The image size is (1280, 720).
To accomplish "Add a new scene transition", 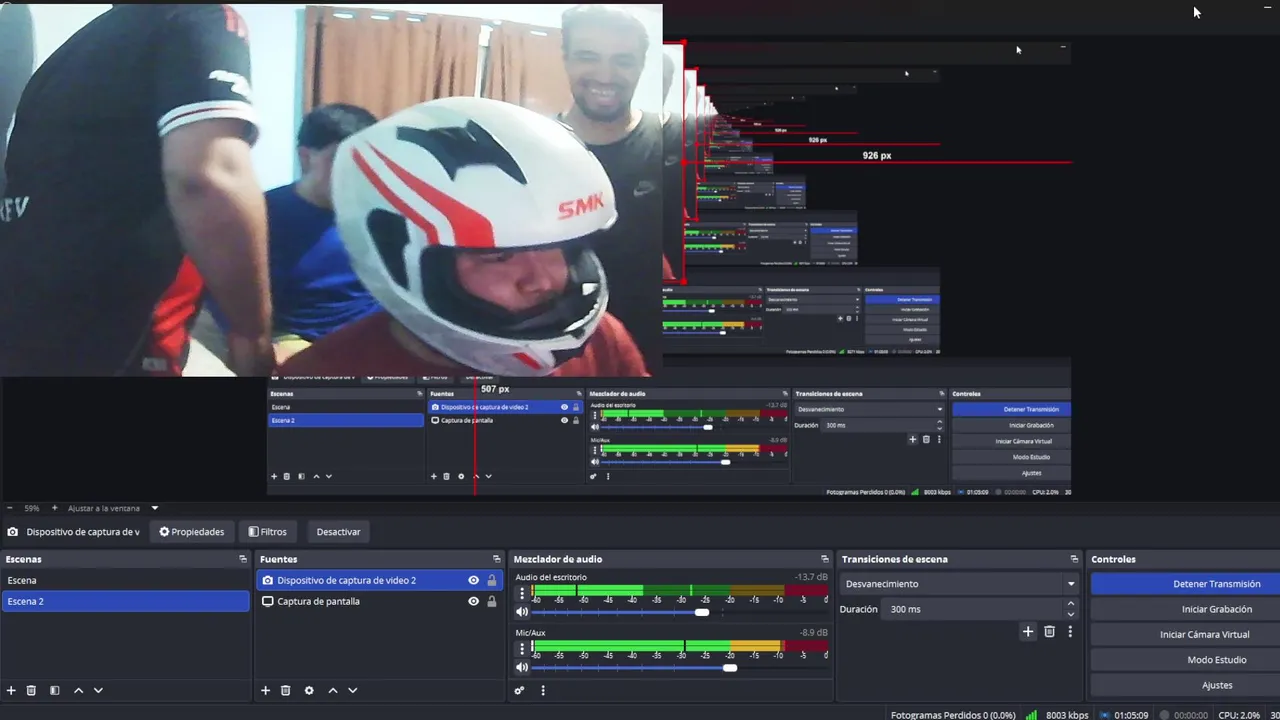I will coord(1027,631).
